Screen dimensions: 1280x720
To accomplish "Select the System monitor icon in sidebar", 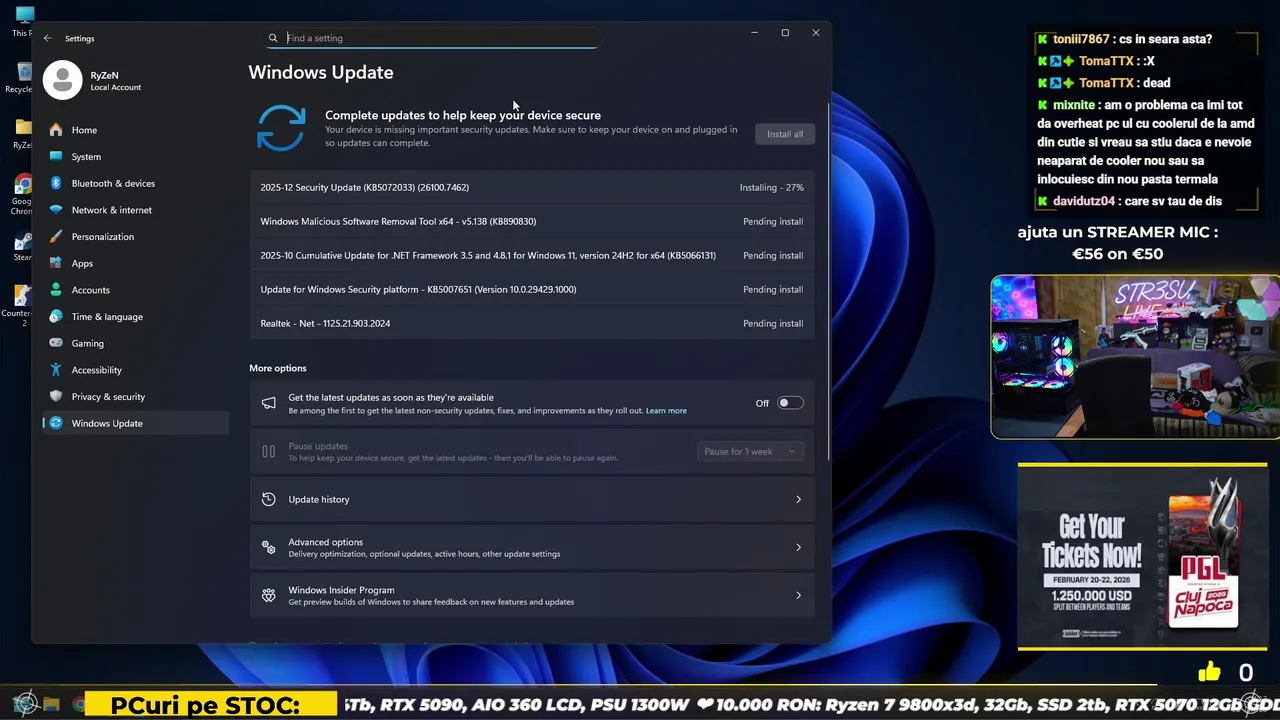I will [x=56, y=157].
